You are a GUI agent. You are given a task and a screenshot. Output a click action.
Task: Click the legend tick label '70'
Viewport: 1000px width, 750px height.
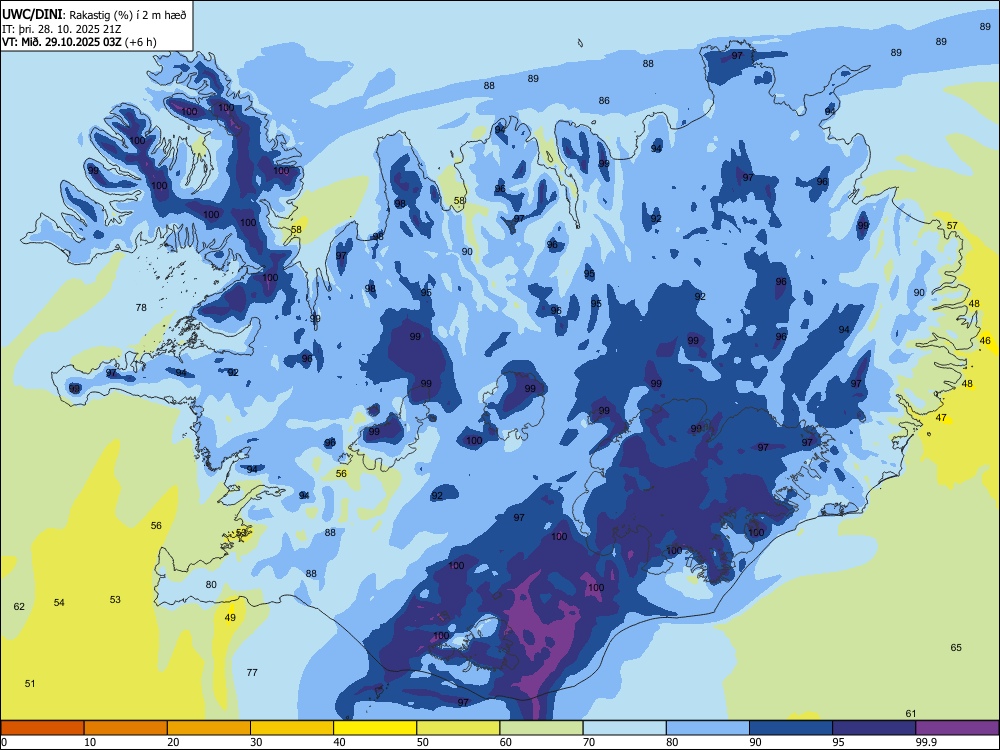(589, 742)
